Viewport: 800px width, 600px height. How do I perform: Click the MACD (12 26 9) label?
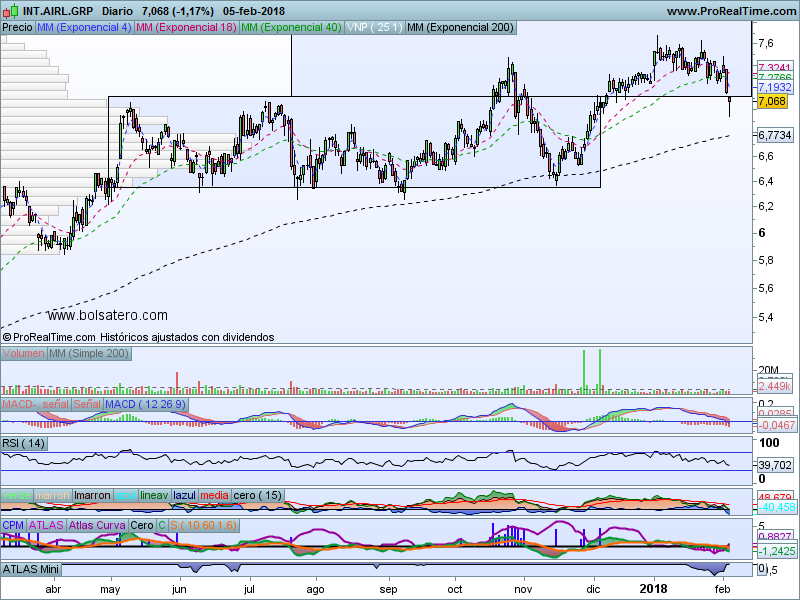(x=145, y=403)
